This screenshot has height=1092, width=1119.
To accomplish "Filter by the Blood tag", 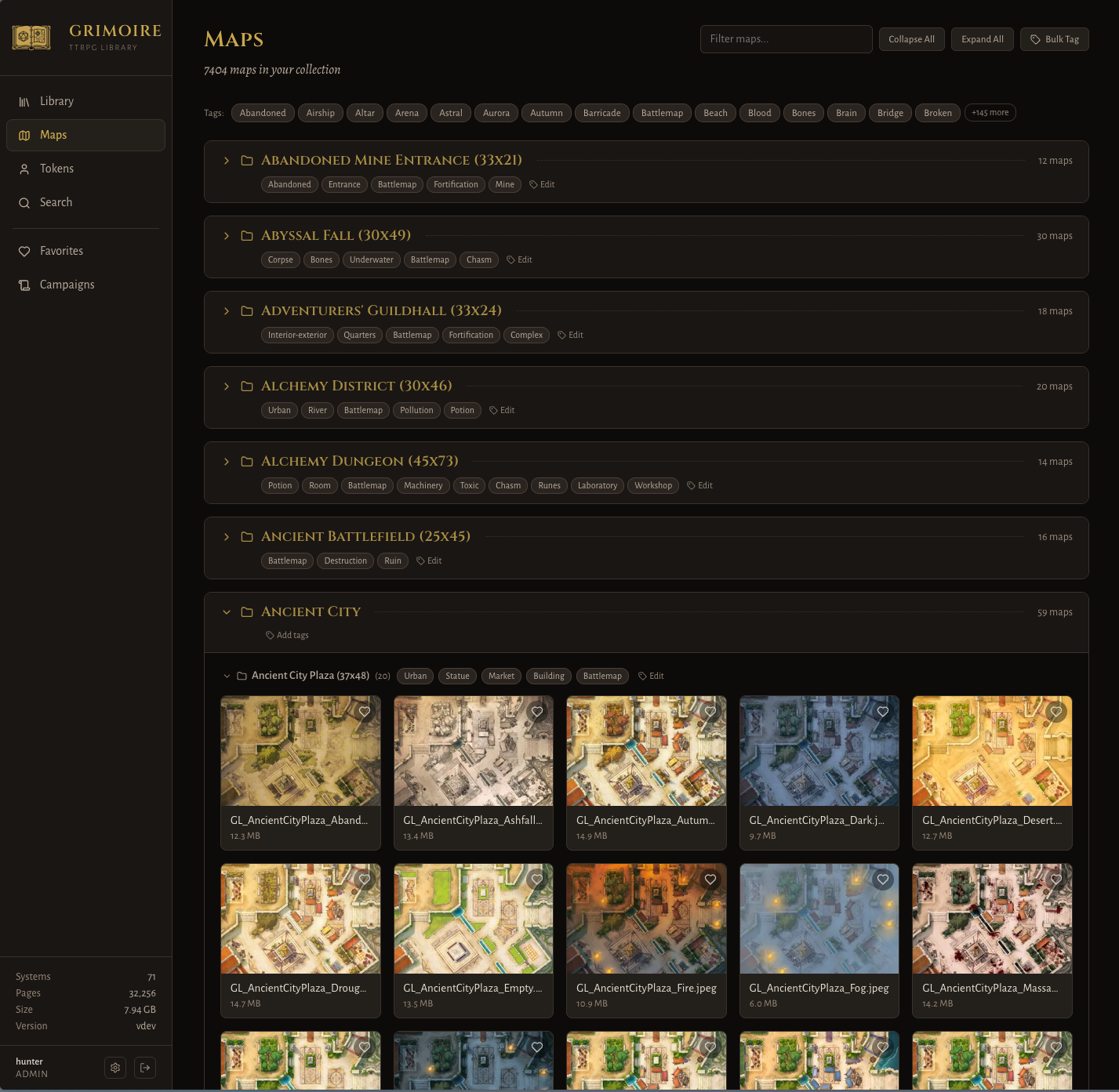I will pyautogui.click(x=759, y=113).
